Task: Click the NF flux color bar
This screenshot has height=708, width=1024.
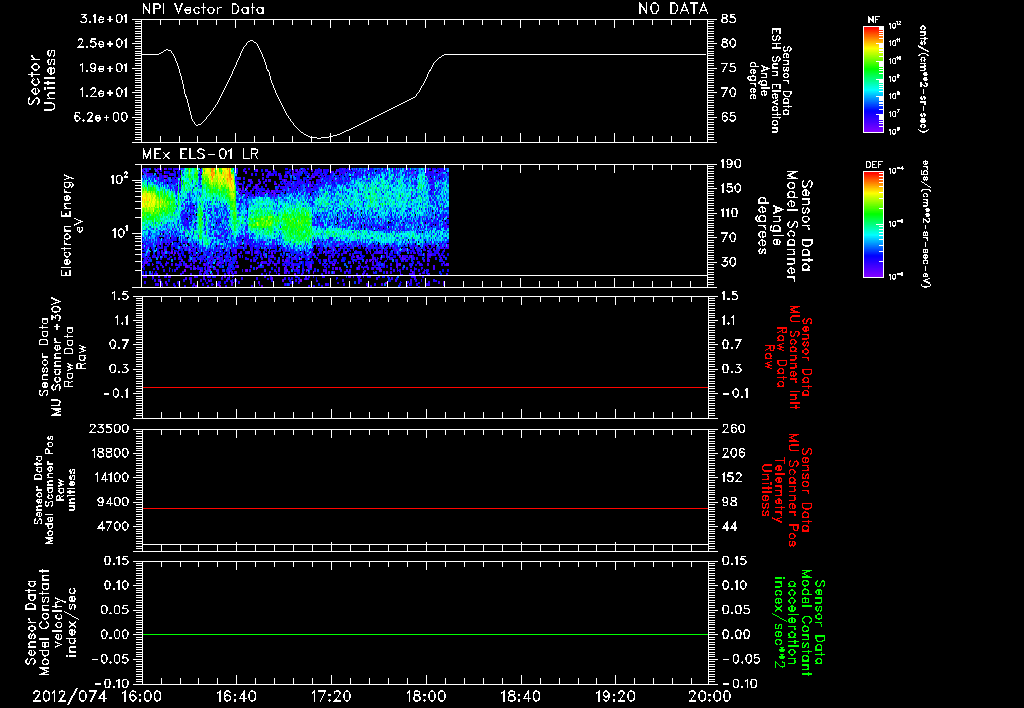Action: tap(874, 78)
